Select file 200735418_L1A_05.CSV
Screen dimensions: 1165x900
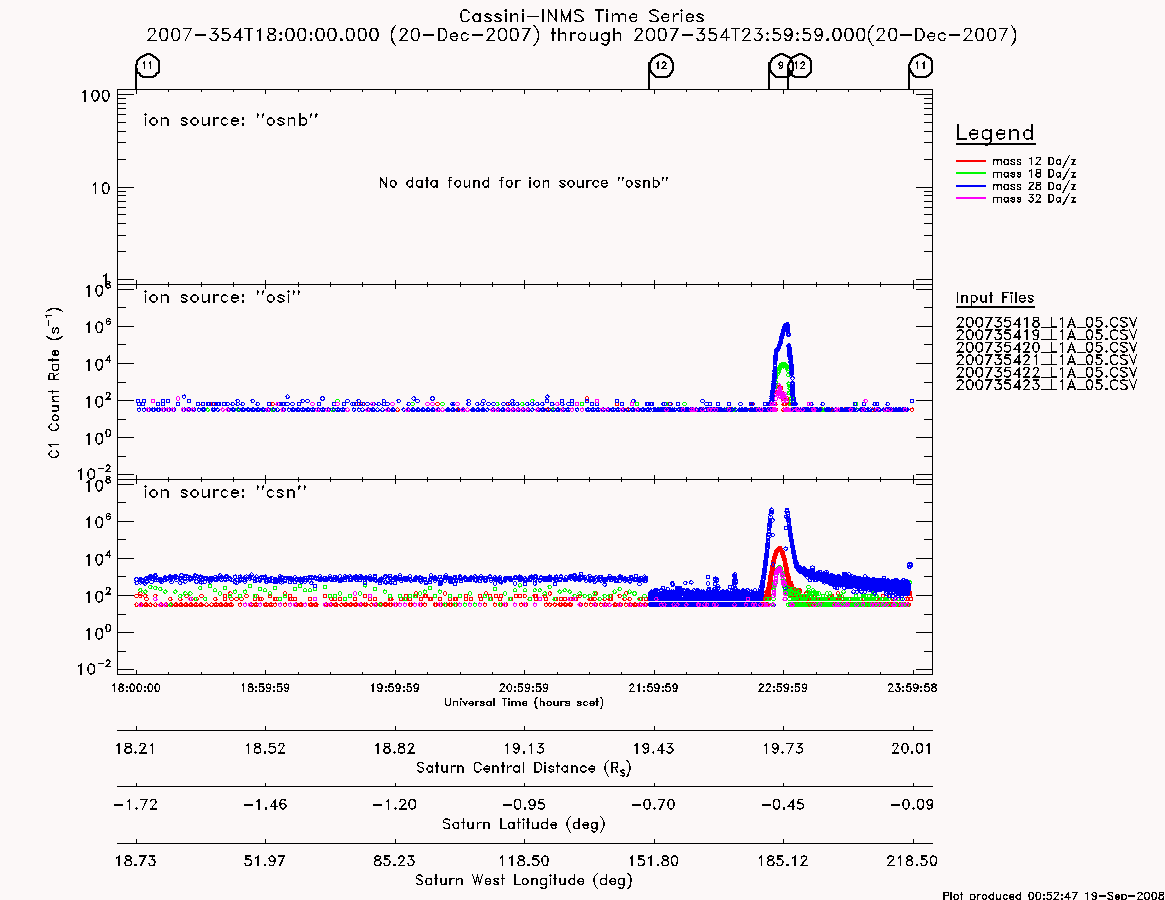tap(1046, 323)
